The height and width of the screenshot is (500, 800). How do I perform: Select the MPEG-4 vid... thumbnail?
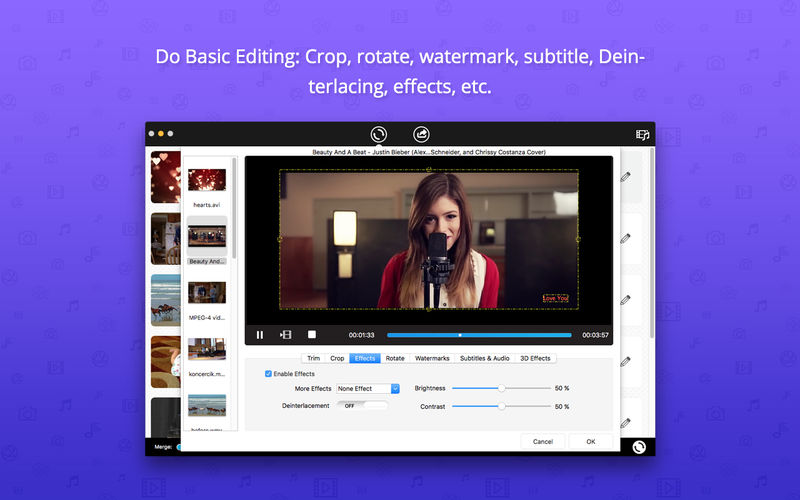pyautogui.click(x=207, y=293)
